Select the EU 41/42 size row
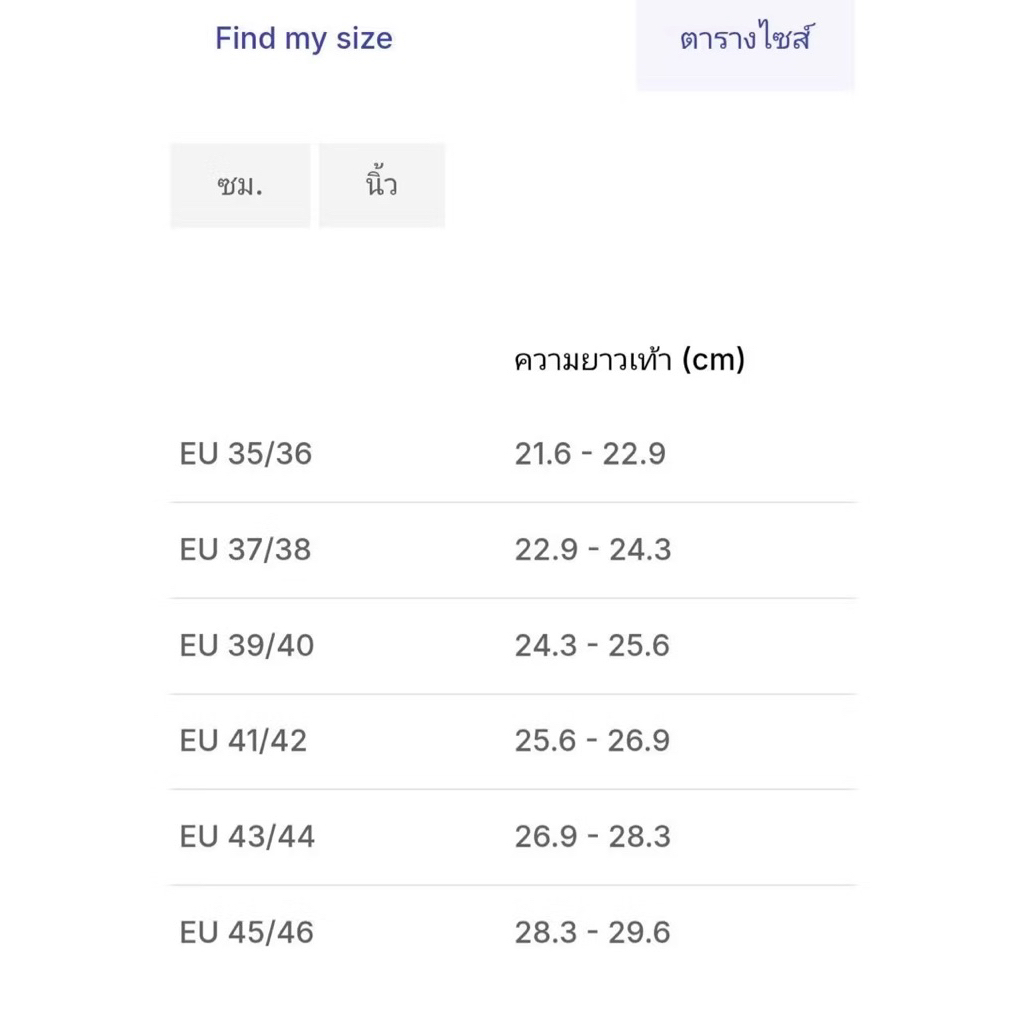 (513, 741)
